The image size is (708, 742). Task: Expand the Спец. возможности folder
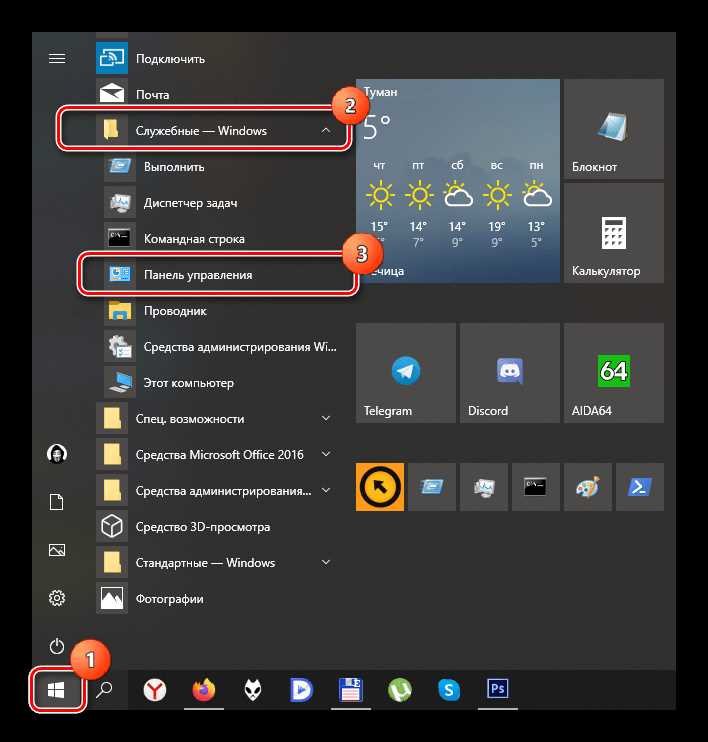pos(219,419)
